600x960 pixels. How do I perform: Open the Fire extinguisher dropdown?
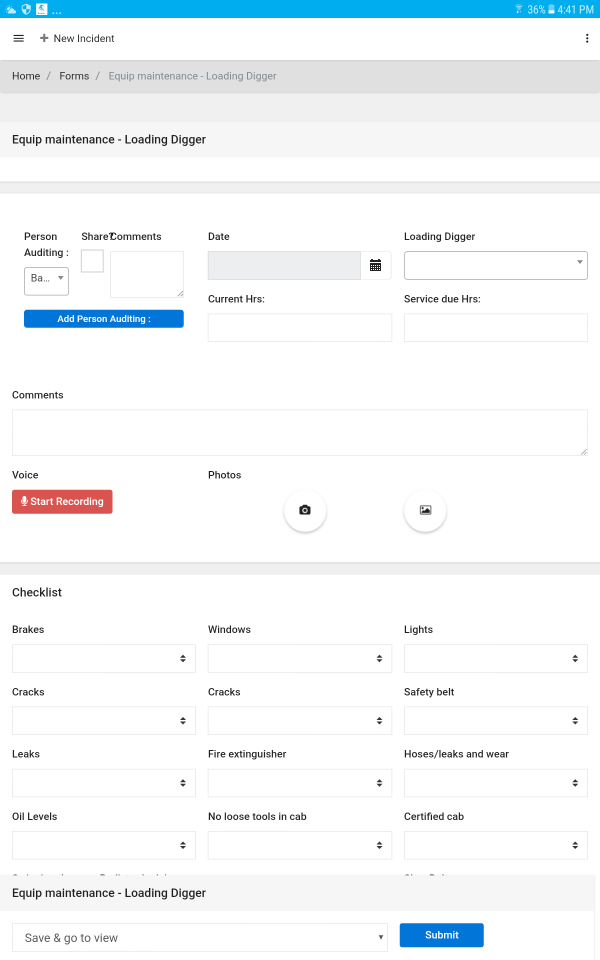(300, 782)
